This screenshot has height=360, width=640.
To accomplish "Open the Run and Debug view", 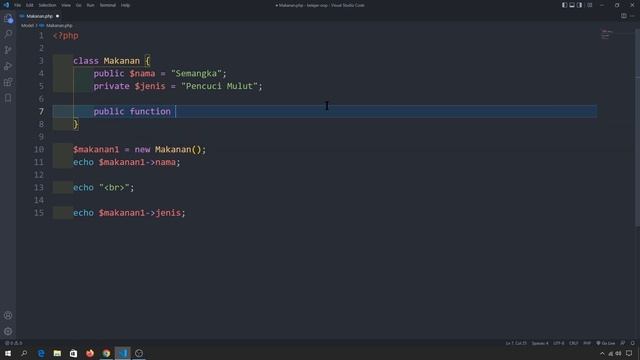I will click(x=8, y=66).
